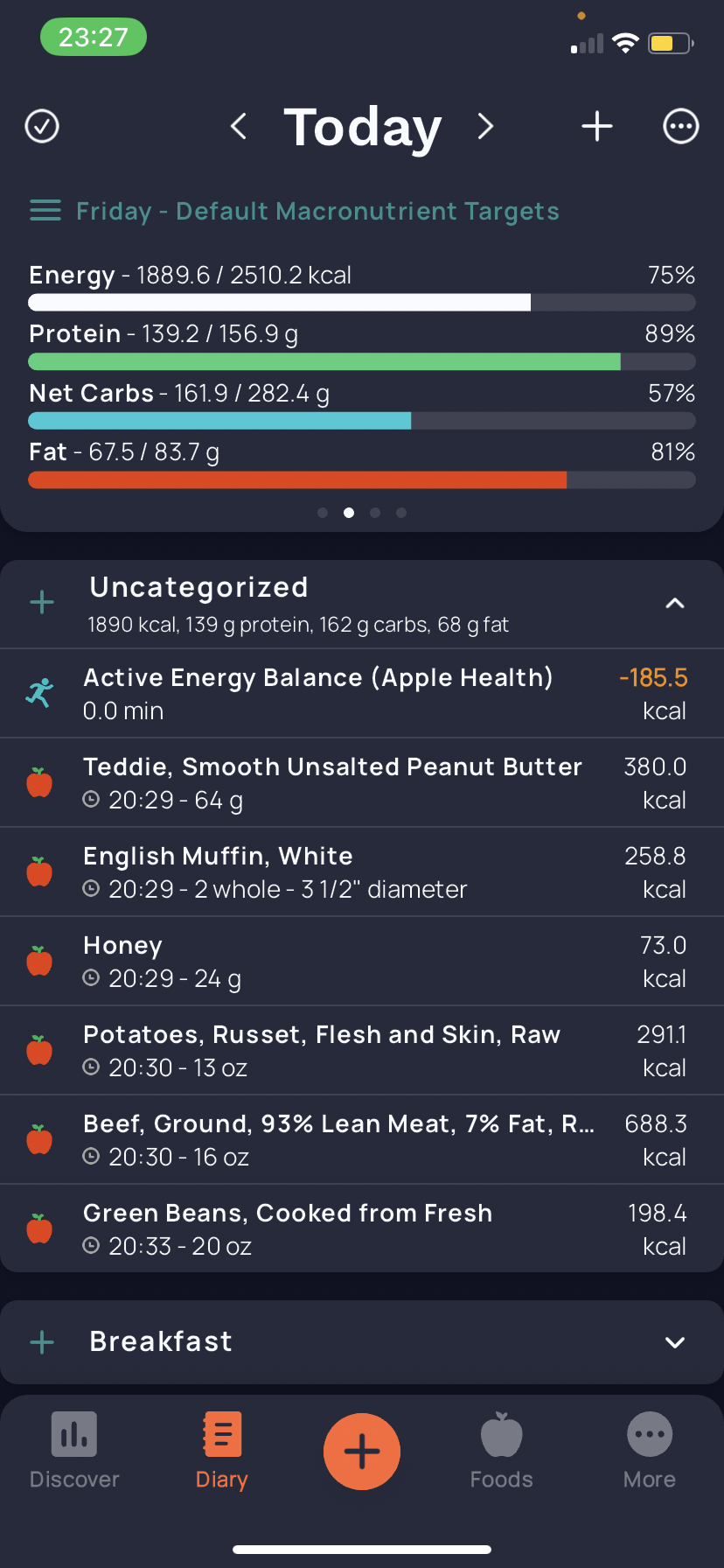Collapse the Uncategorized section chevron

675,603
